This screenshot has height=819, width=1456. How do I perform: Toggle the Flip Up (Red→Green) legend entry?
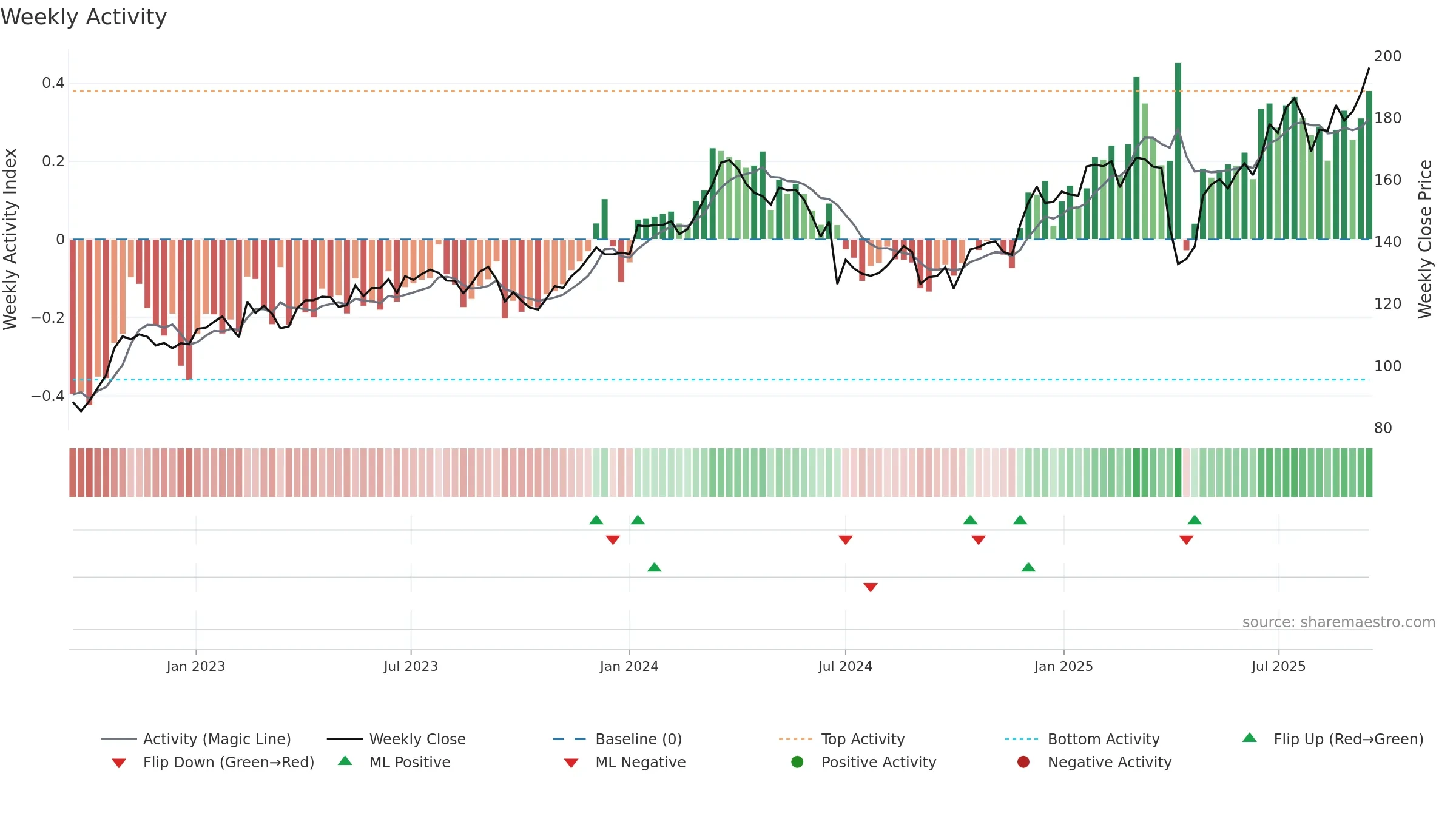point(1333,739)
